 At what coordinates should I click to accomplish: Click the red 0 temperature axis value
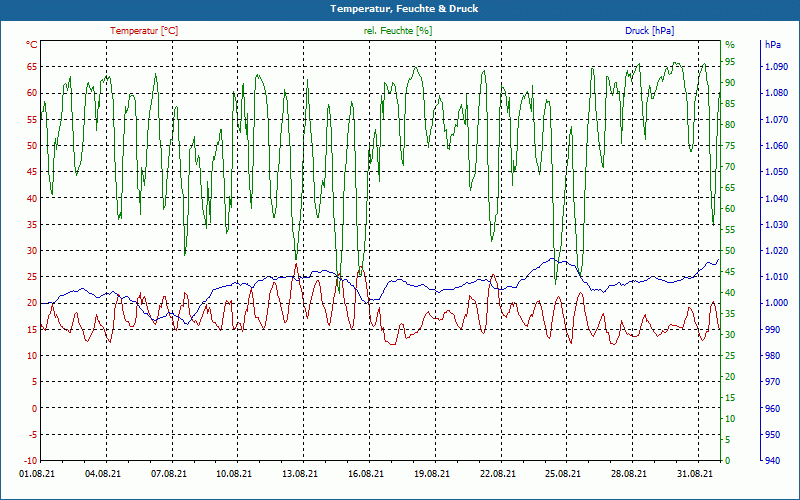35,408
